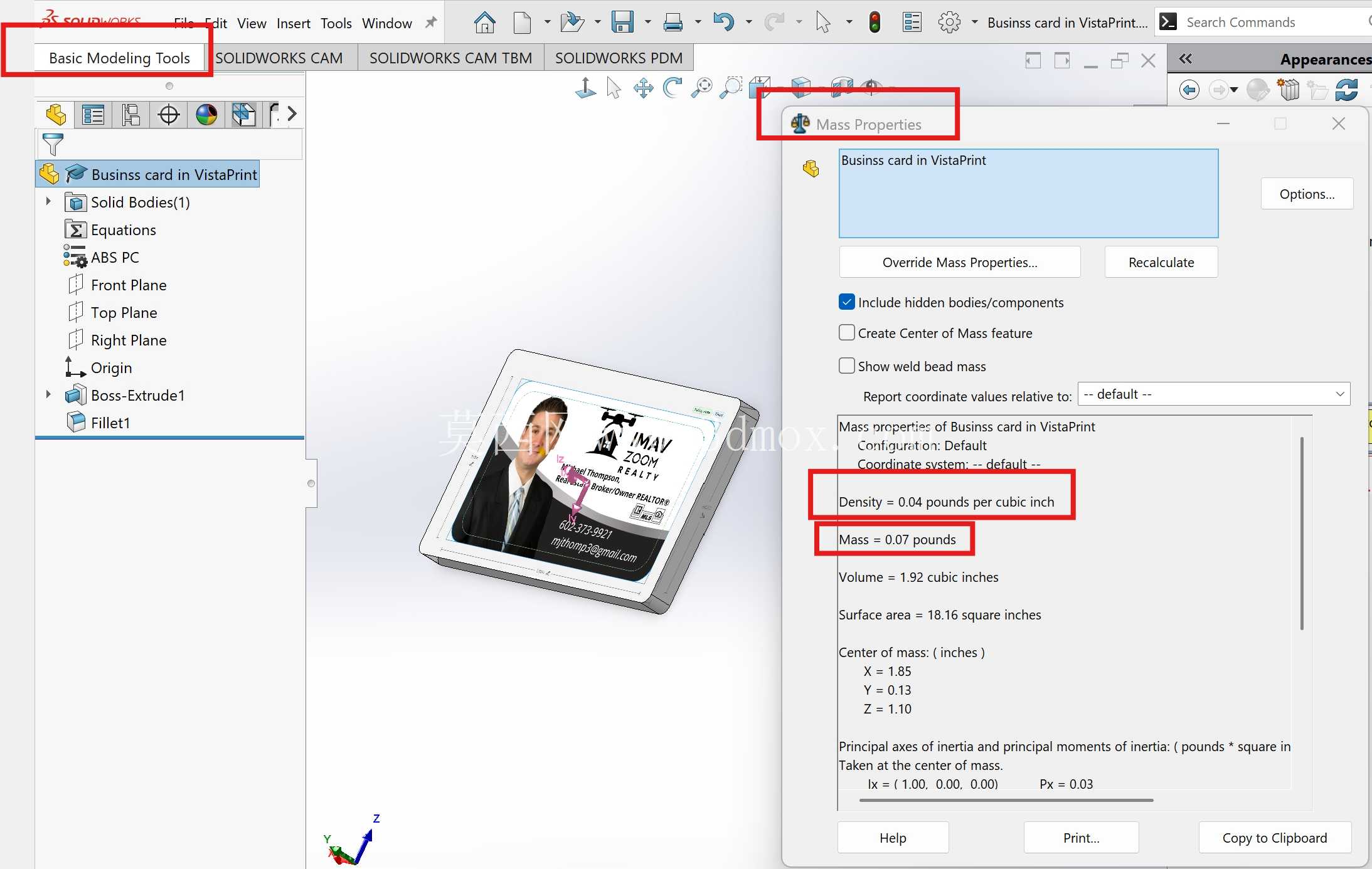Open the coordinate system '-- default --' dropdown
The image size is (1372, 869).
1214,394
